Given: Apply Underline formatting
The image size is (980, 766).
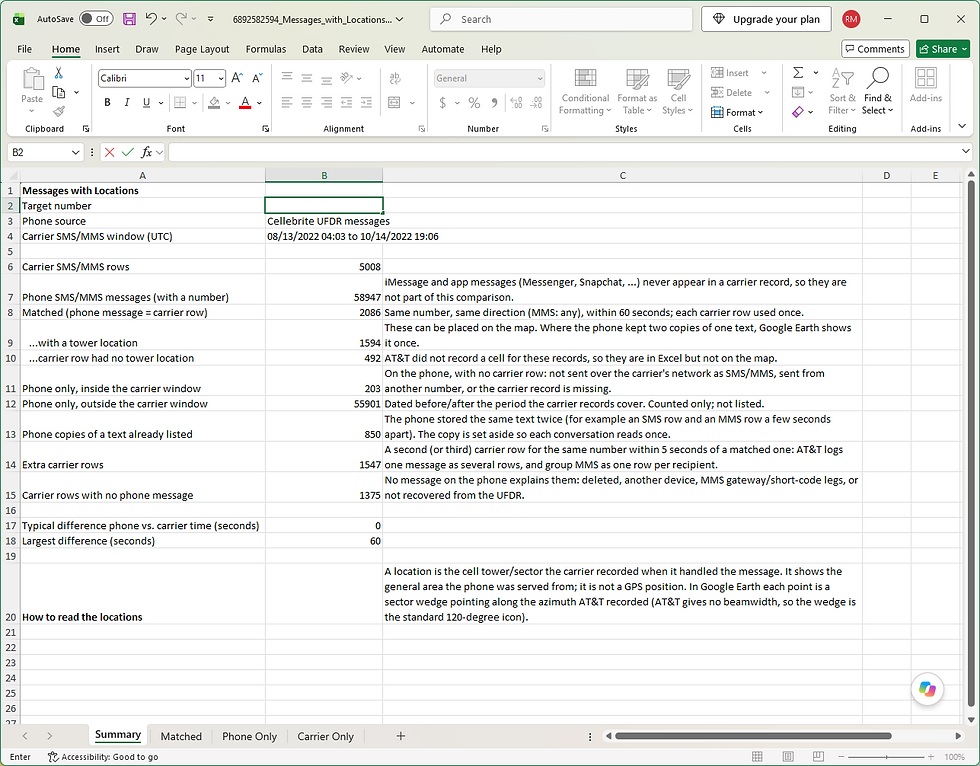Looking at the screenshot, I should (x=146, y=102).
